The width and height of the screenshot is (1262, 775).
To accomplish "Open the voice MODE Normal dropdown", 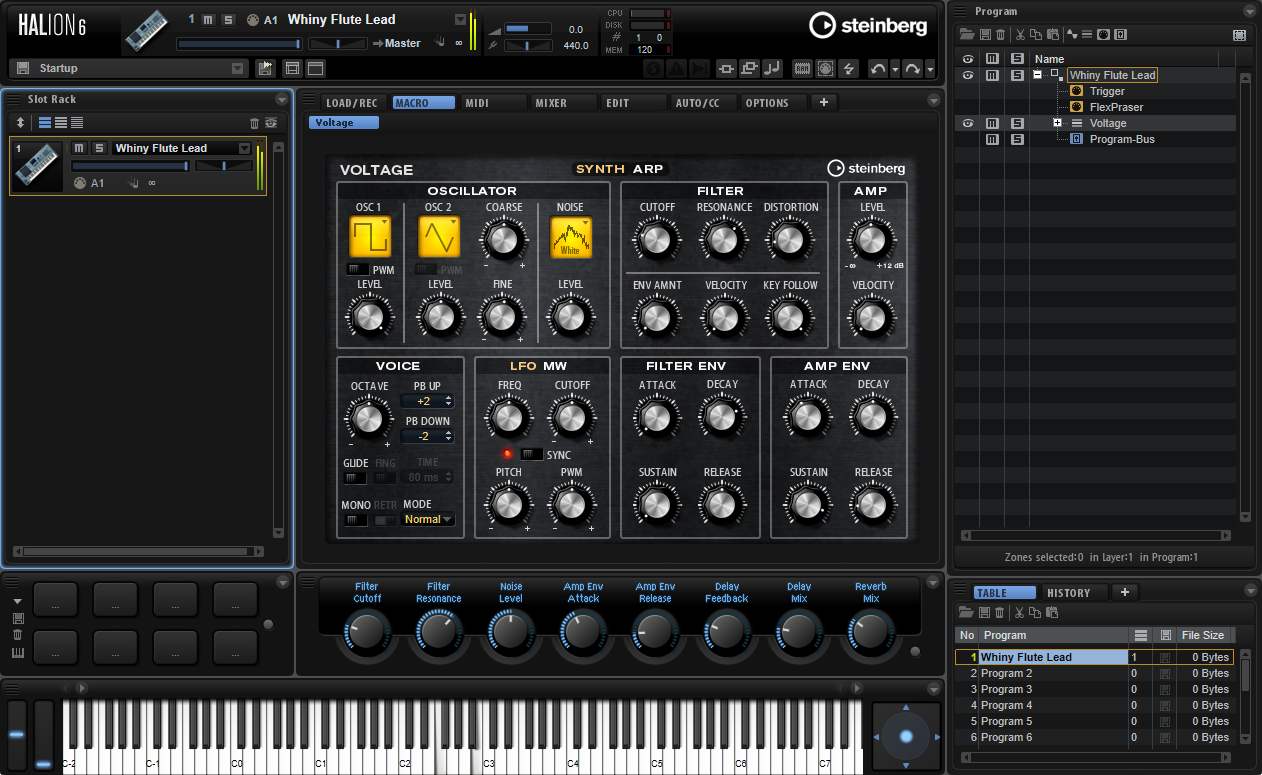I will click(x=428, y=519).
